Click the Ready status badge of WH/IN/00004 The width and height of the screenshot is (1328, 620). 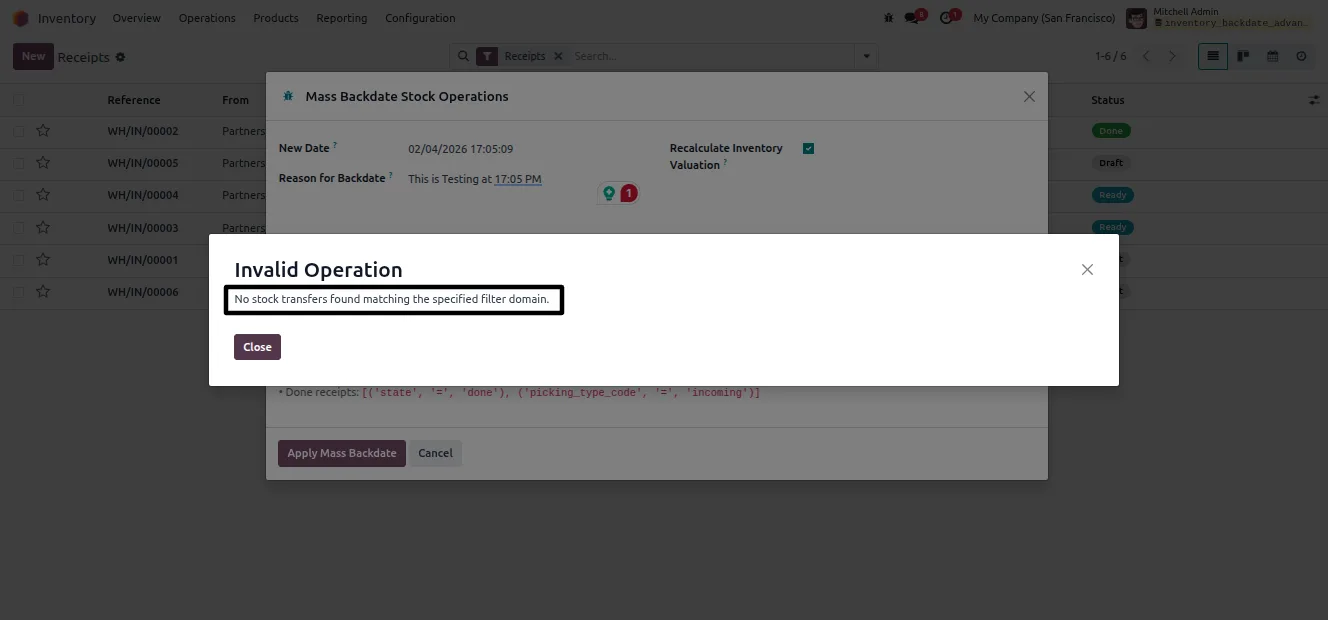coord(1112,195)
